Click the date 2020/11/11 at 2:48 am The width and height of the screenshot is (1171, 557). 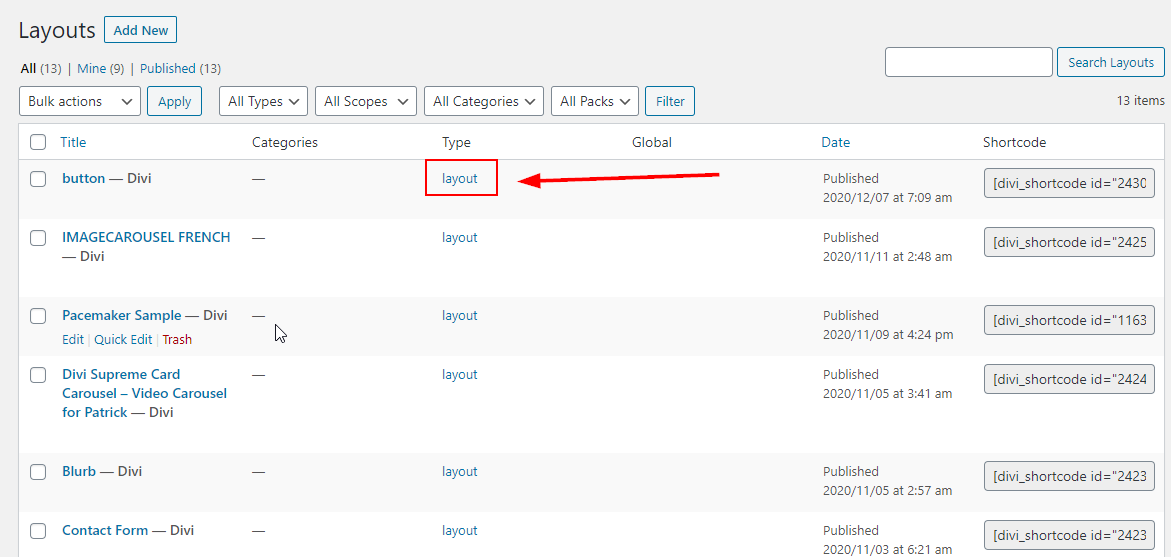pyautogui.click(x=887, y=257)
